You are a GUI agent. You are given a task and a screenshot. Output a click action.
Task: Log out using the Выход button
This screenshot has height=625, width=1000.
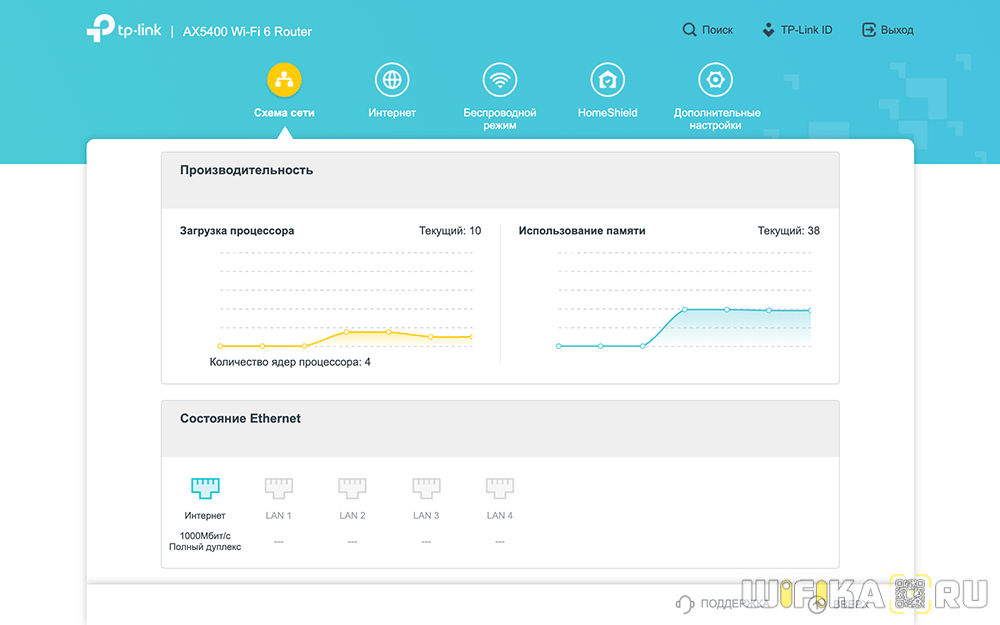[887, 30]
